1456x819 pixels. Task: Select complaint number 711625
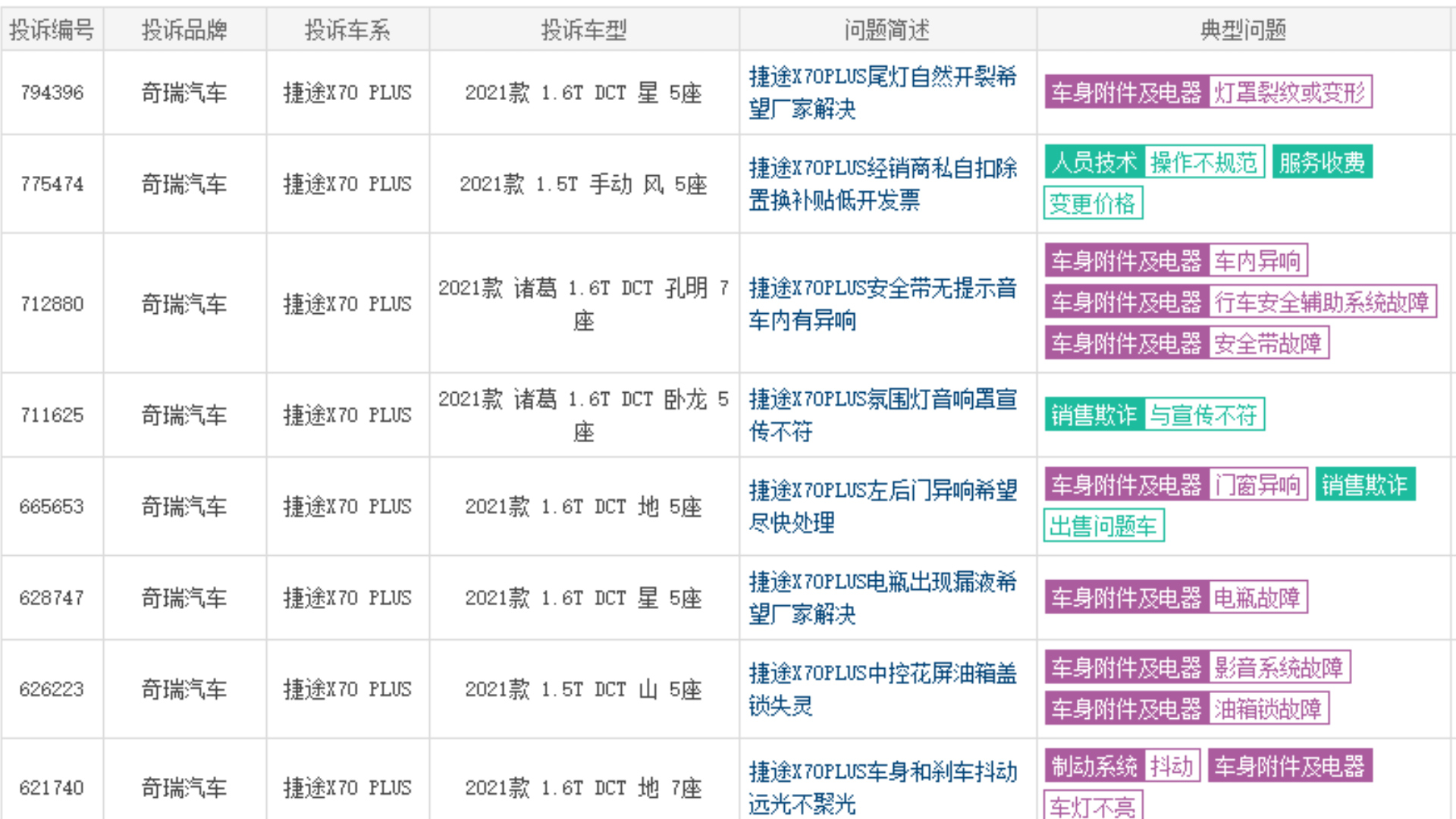[52, 415]
